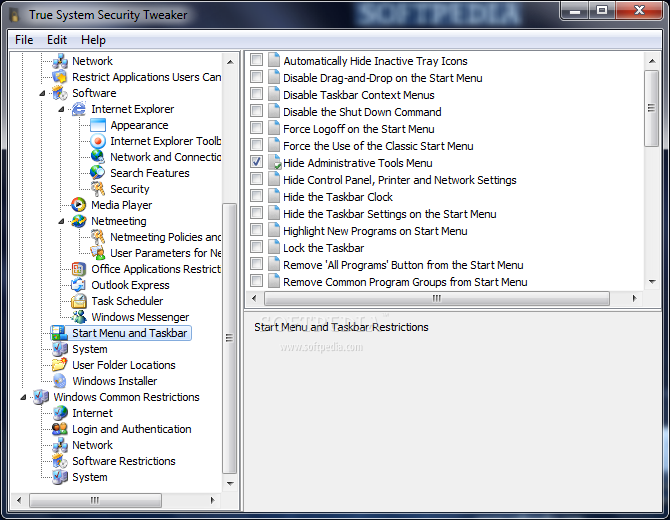Uncheck Hide Administrative Tools Menu checkbox
Image resolution: width=670 pixels, height=520 pixels.
pos(256,162)
